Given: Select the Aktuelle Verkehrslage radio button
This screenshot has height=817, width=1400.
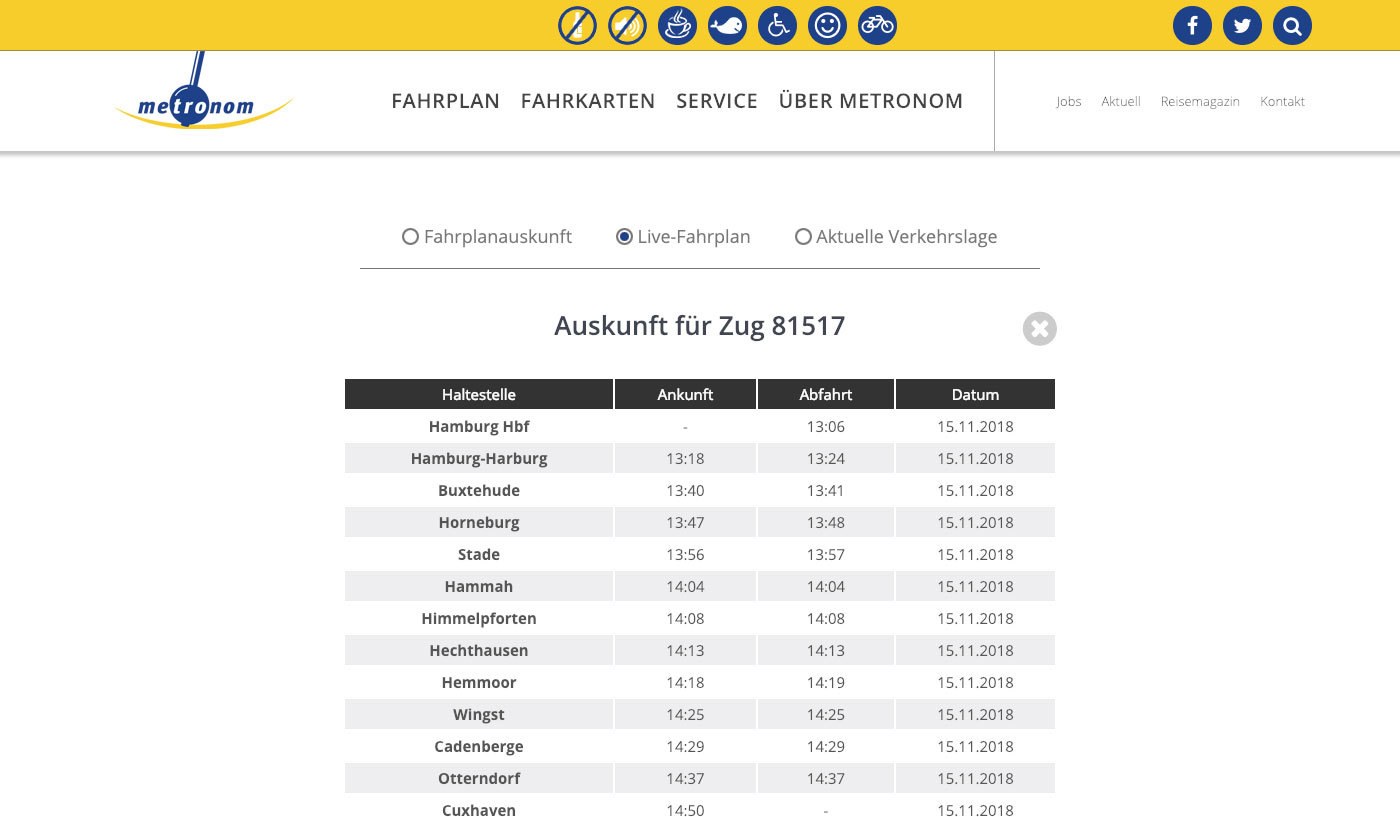Looking at the screenshot, I should tap(803, 237).
